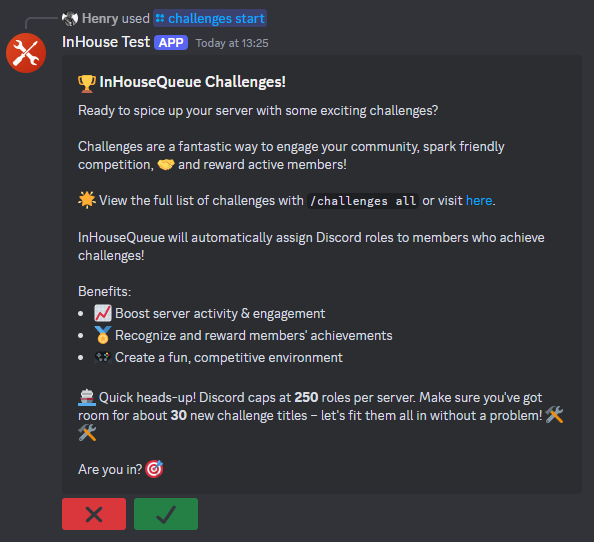Click Henry's small avatar in reply line

tap(70, 19)
